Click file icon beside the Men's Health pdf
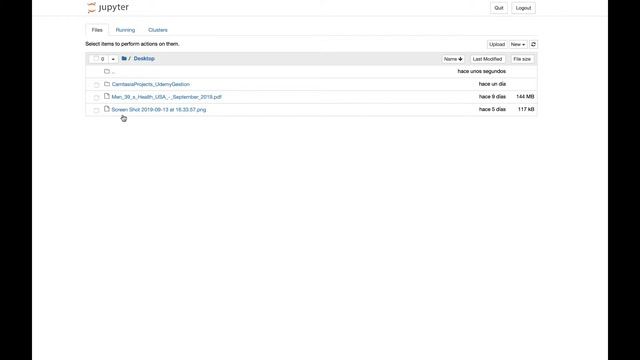 107,96
